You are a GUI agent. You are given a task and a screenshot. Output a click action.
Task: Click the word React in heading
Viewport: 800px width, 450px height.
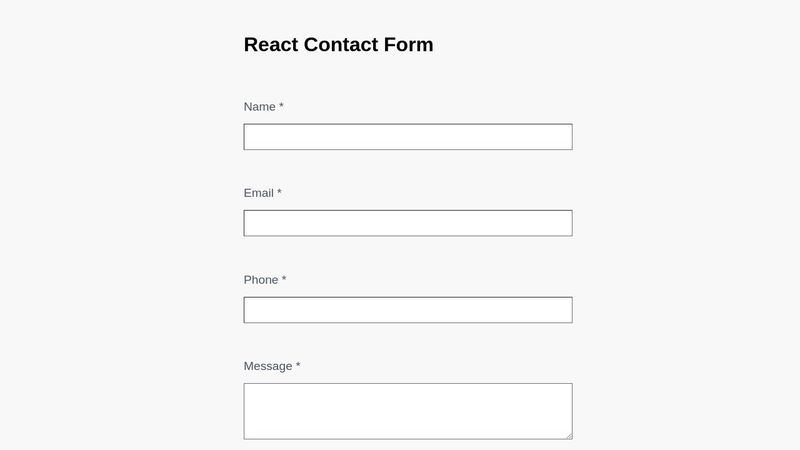[x=271, y=44]
